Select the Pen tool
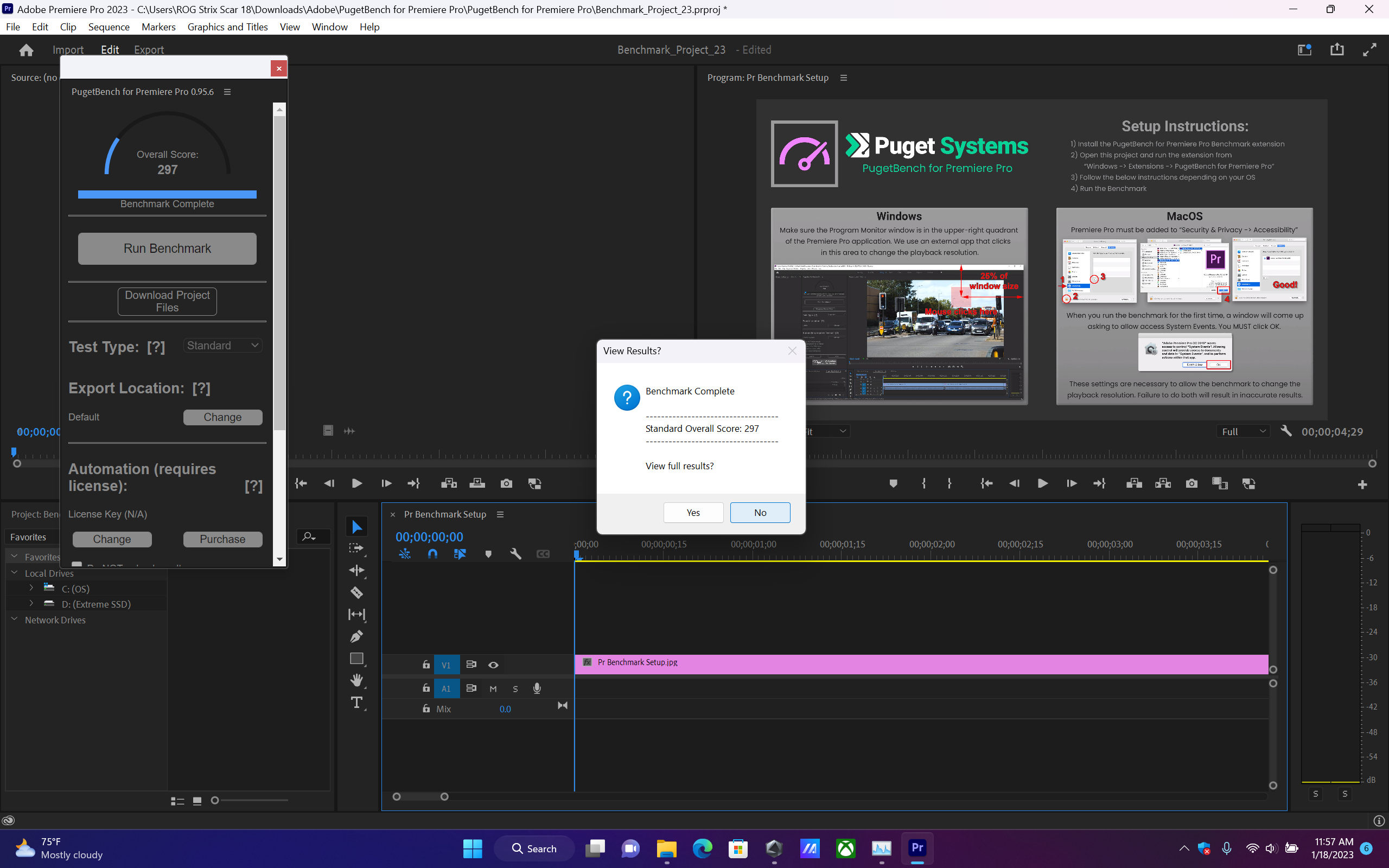Screen dimensions: 1389x868 [356, 636]
